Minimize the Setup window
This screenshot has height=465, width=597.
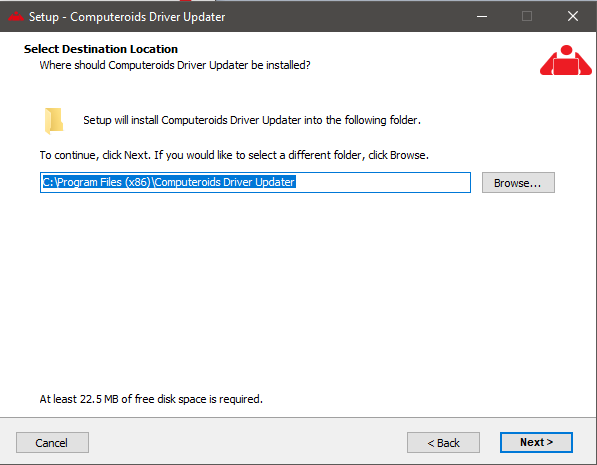[x=482, y=16]
